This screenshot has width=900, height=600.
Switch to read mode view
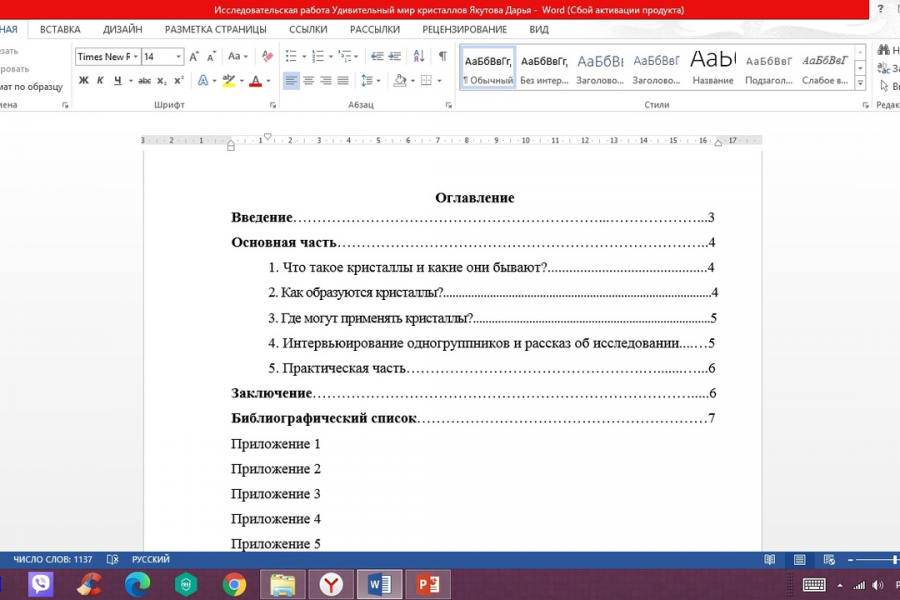click(770, 559)
